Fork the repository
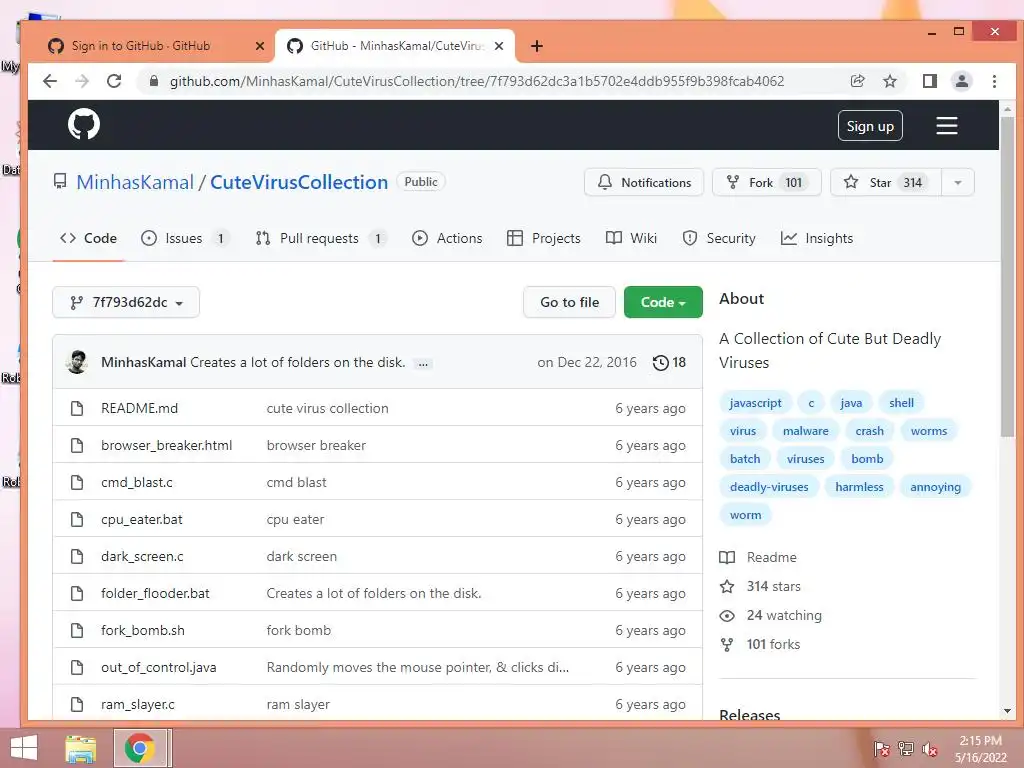This screenshot has height=768, width=1024. 766,182
